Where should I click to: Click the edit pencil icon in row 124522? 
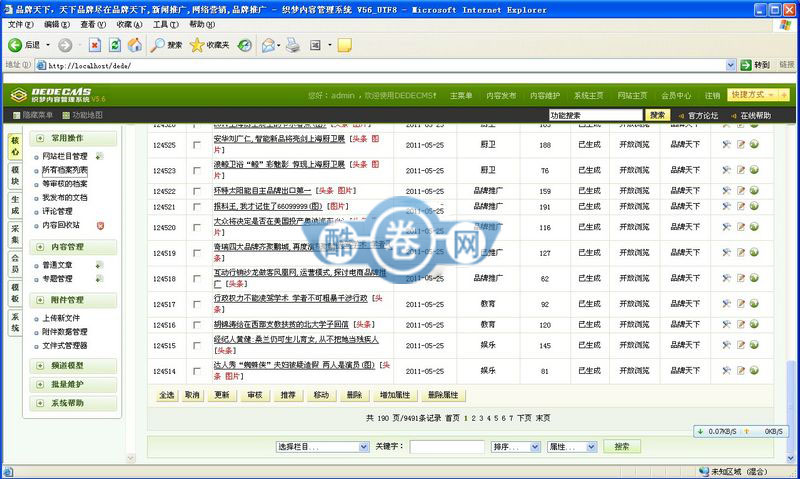[741, 191]
